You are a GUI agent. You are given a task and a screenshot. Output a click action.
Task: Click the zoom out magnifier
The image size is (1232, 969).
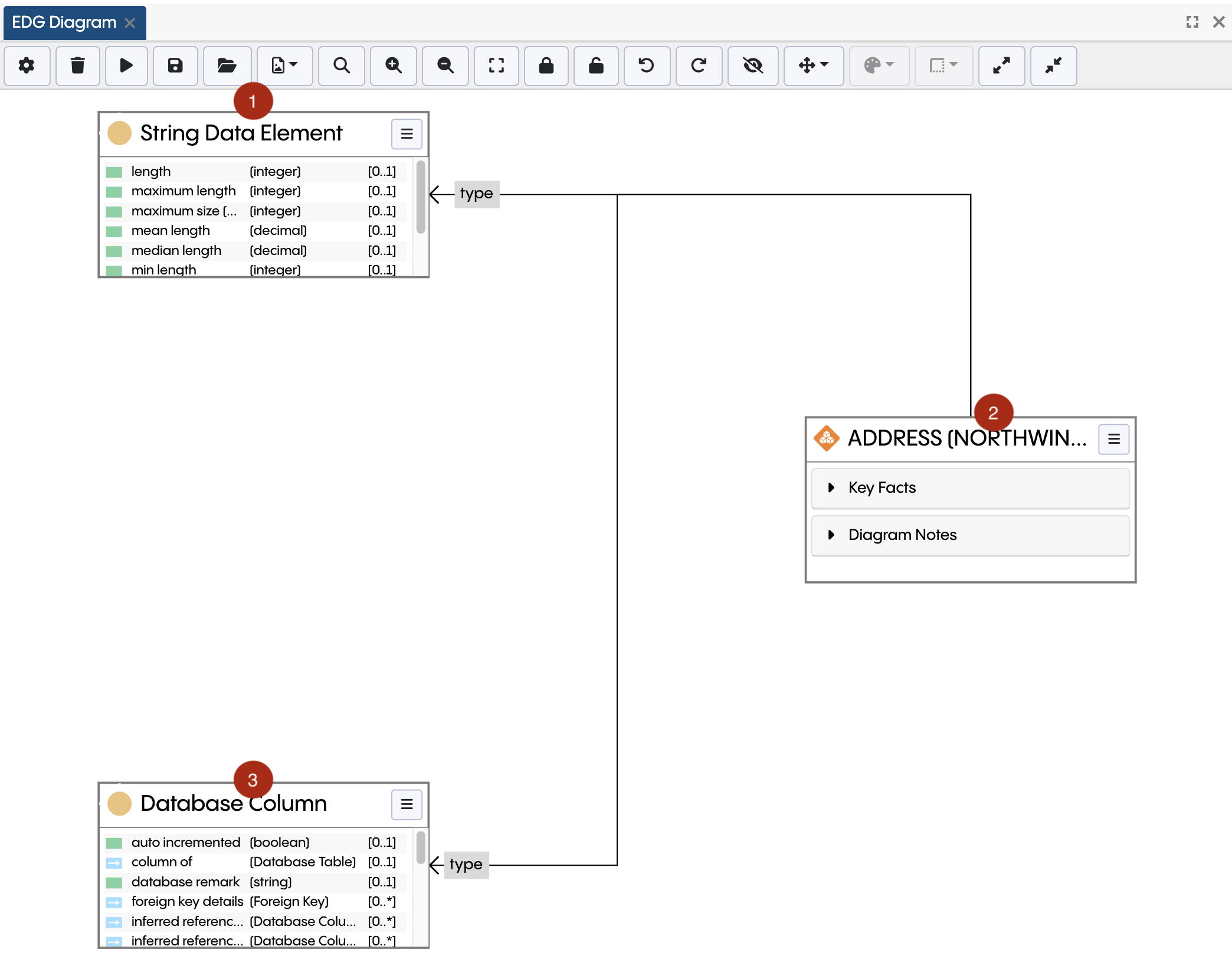click(445, 66)
